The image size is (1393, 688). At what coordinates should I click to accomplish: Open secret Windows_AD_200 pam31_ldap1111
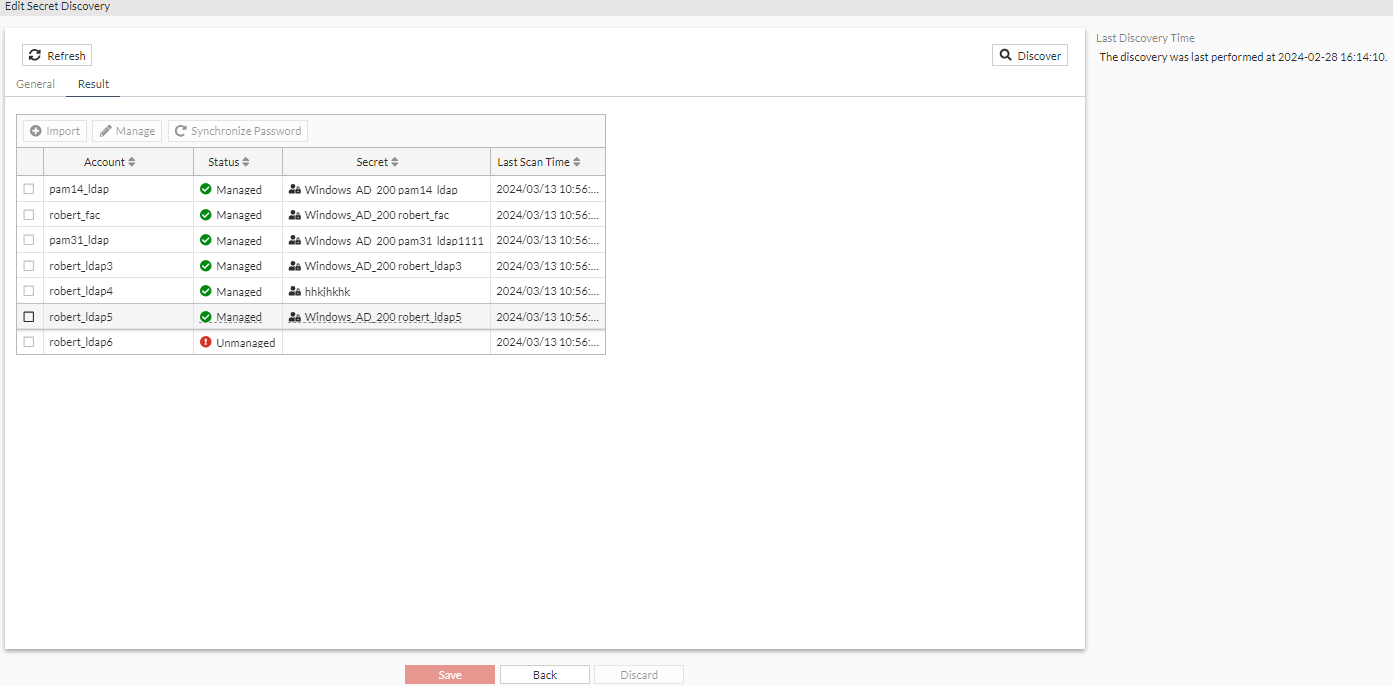394,240
